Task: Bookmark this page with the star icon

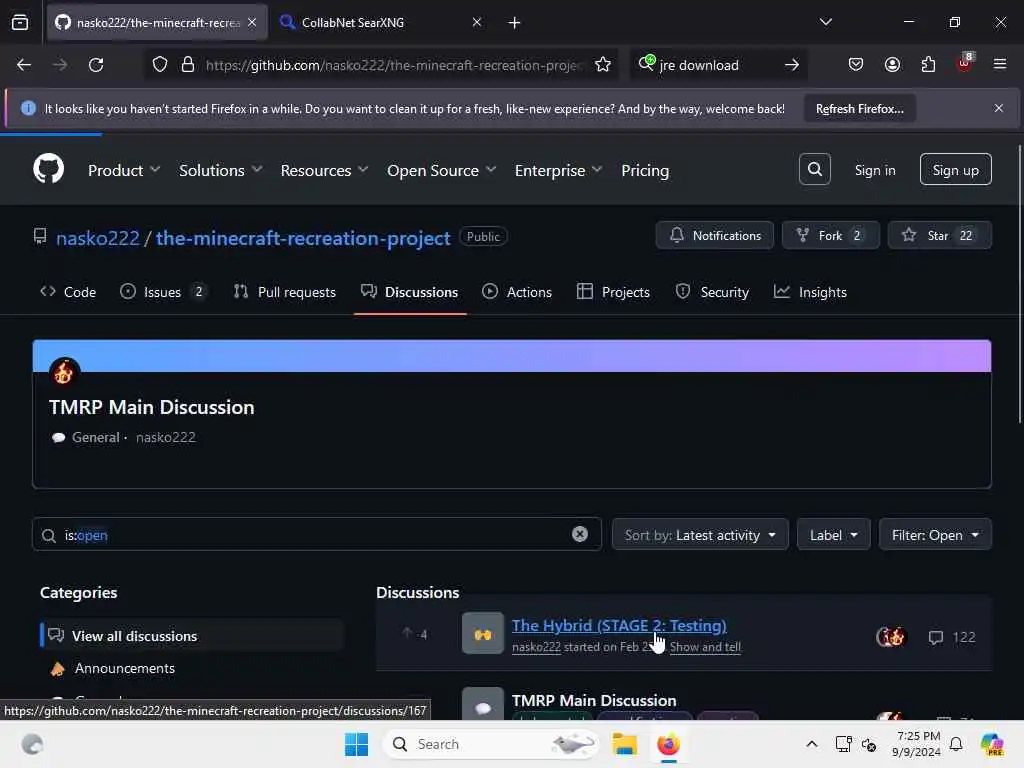Action: pos(603,65)
